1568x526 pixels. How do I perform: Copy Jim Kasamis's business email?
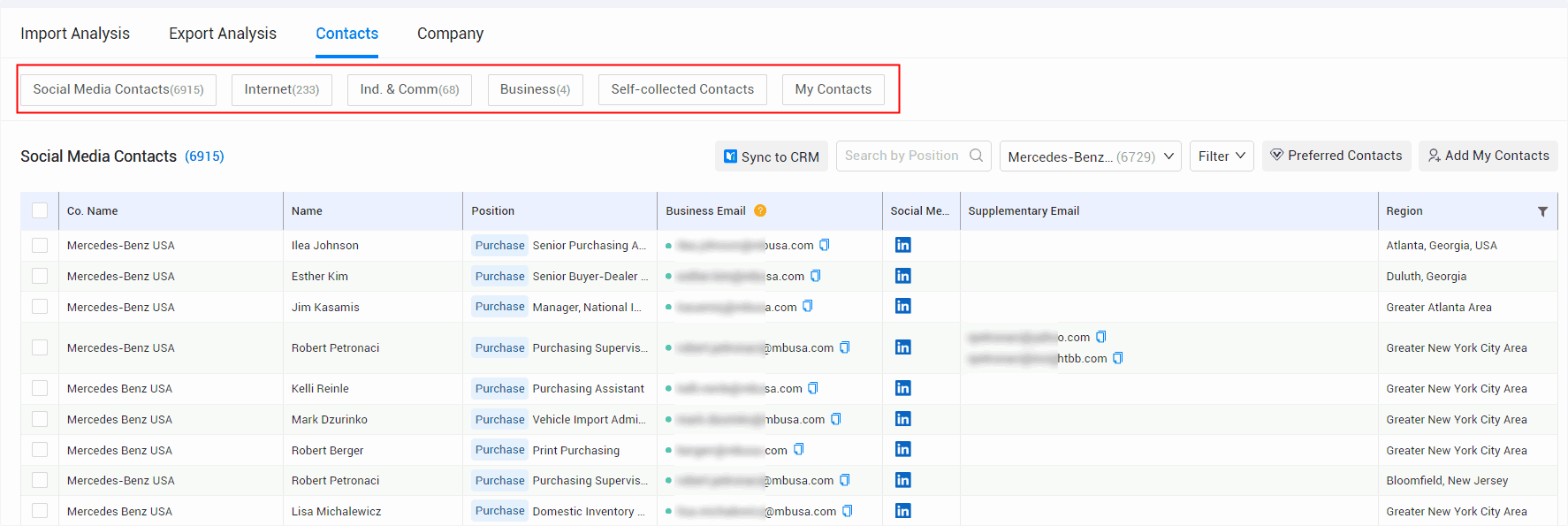808,306
